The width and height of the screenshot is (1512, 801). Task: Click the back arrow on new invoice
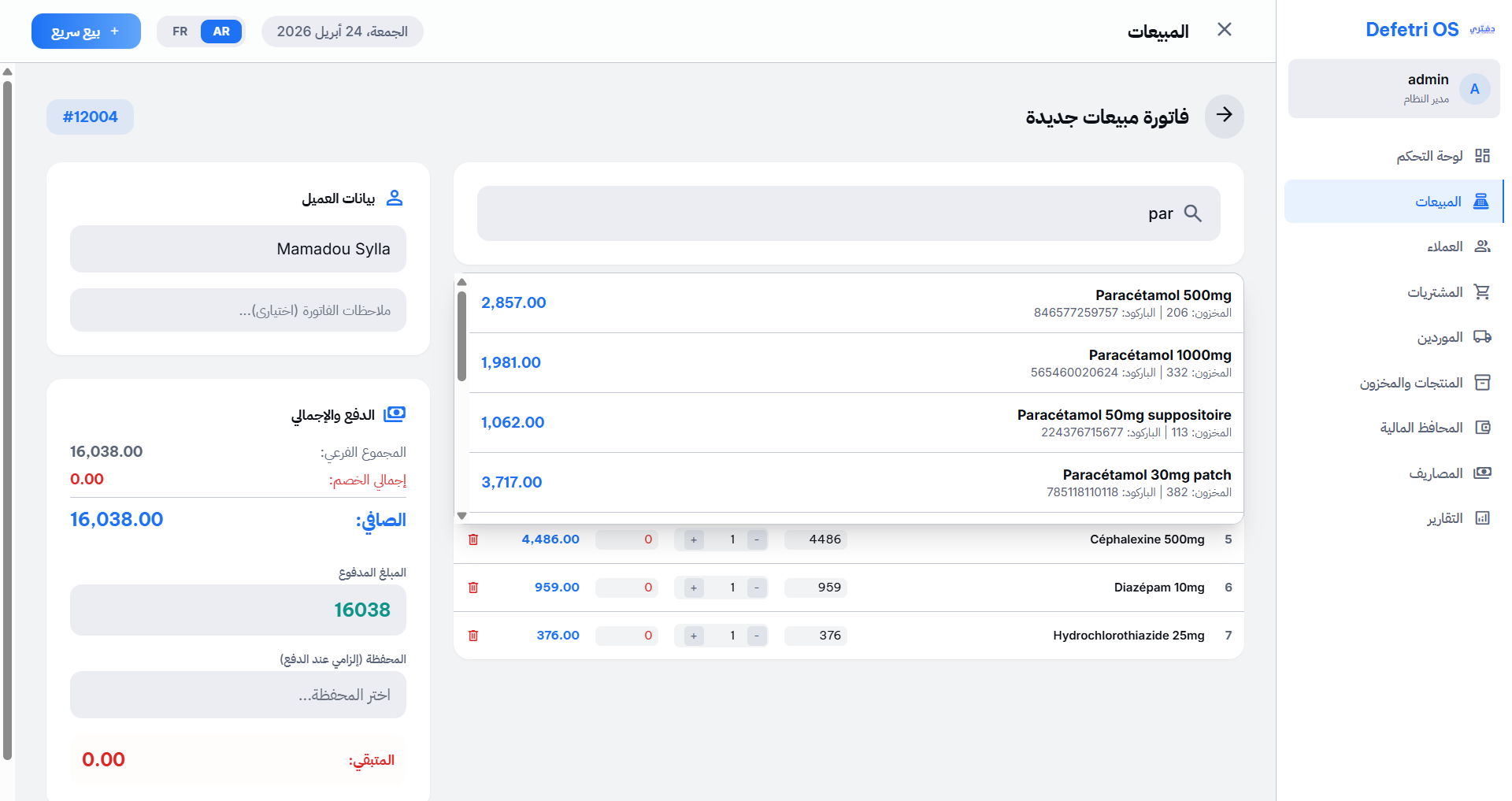point(1225,116)
